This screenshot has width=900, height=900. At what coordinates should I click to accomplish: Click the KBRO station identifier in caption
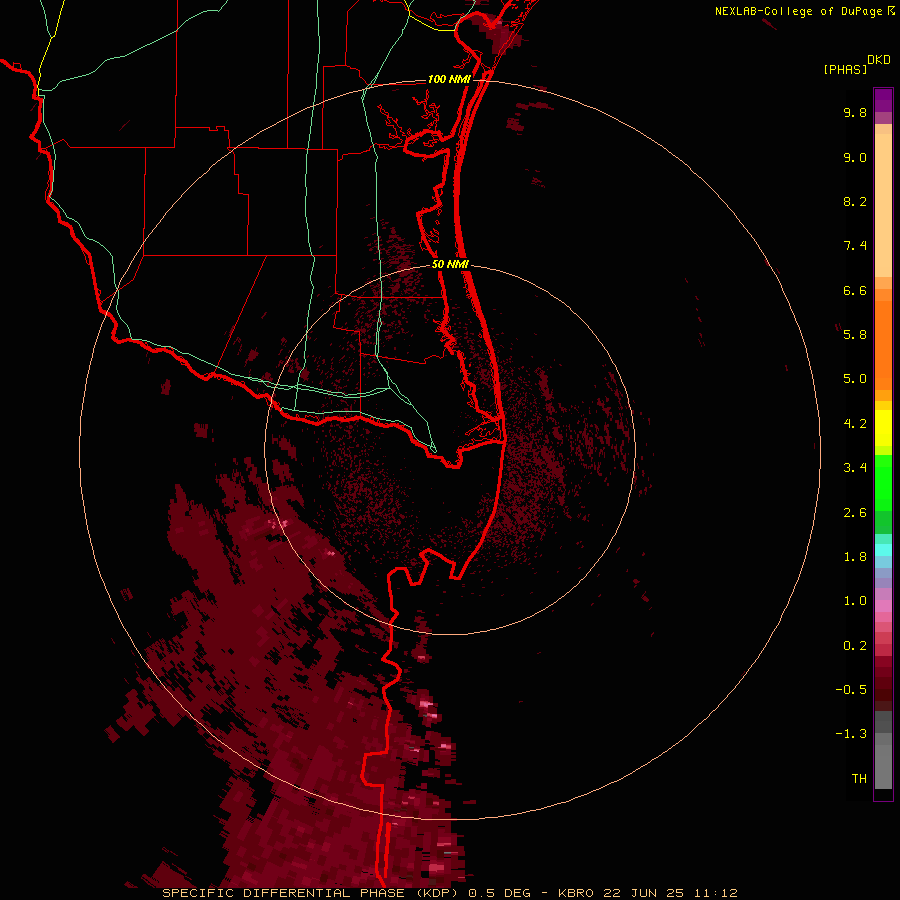click(x=576, y=893)
